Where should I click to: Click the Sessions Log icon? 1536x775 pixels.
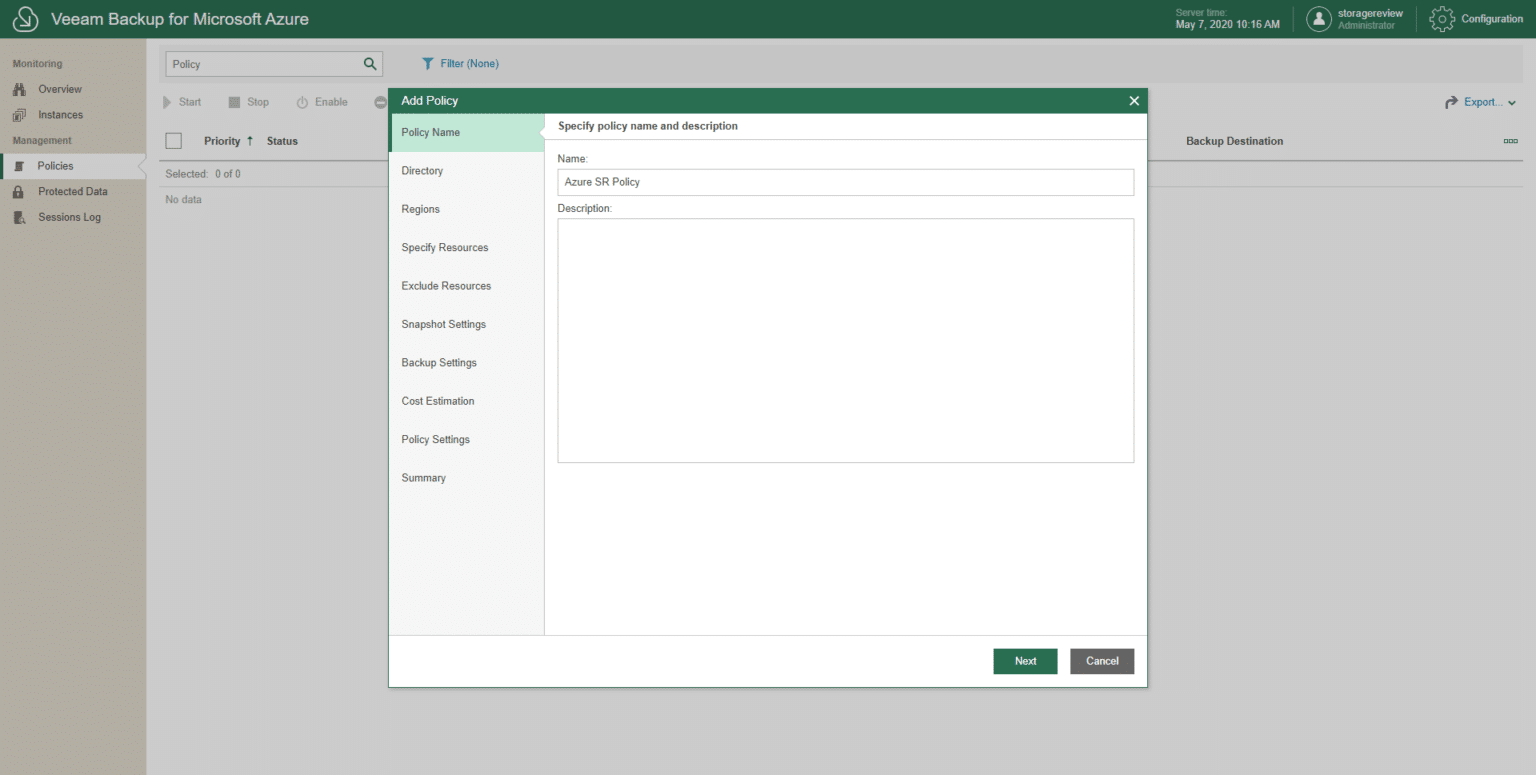coord(19,218)
